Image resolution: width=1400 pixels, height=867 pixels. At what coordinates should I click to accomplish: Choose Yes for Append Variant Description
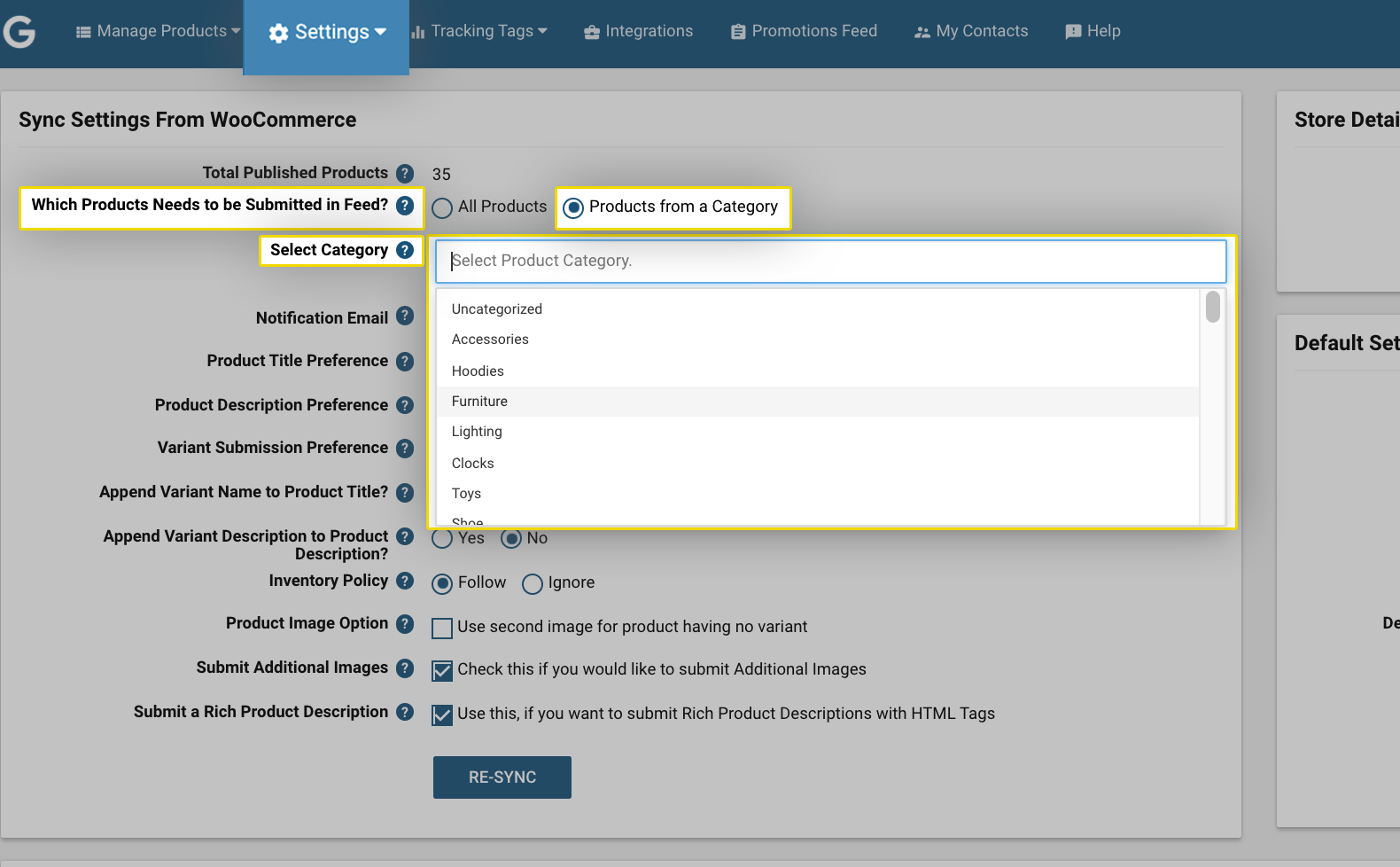(442, 538)
